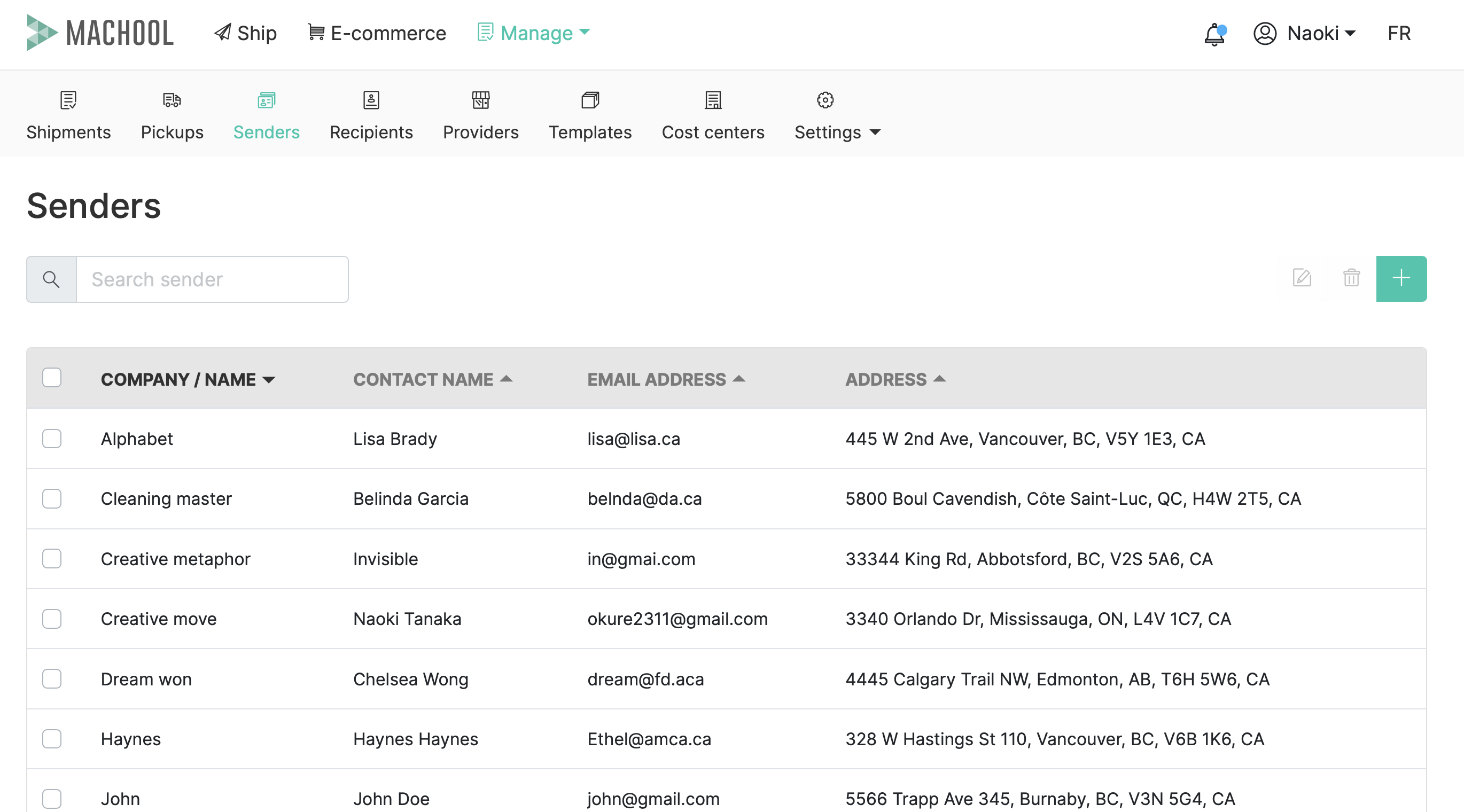Click the edit sender pencil icon
The image size is (1464, 812).
tap(1302, 278)
